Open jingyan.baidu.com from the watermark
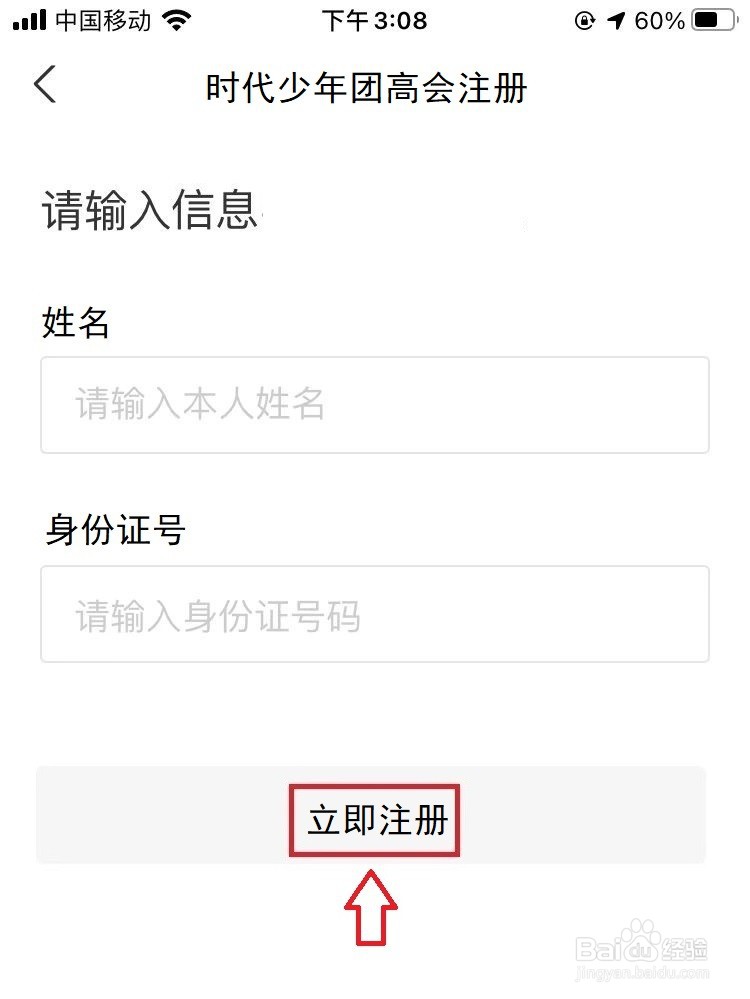 point(645,972)
